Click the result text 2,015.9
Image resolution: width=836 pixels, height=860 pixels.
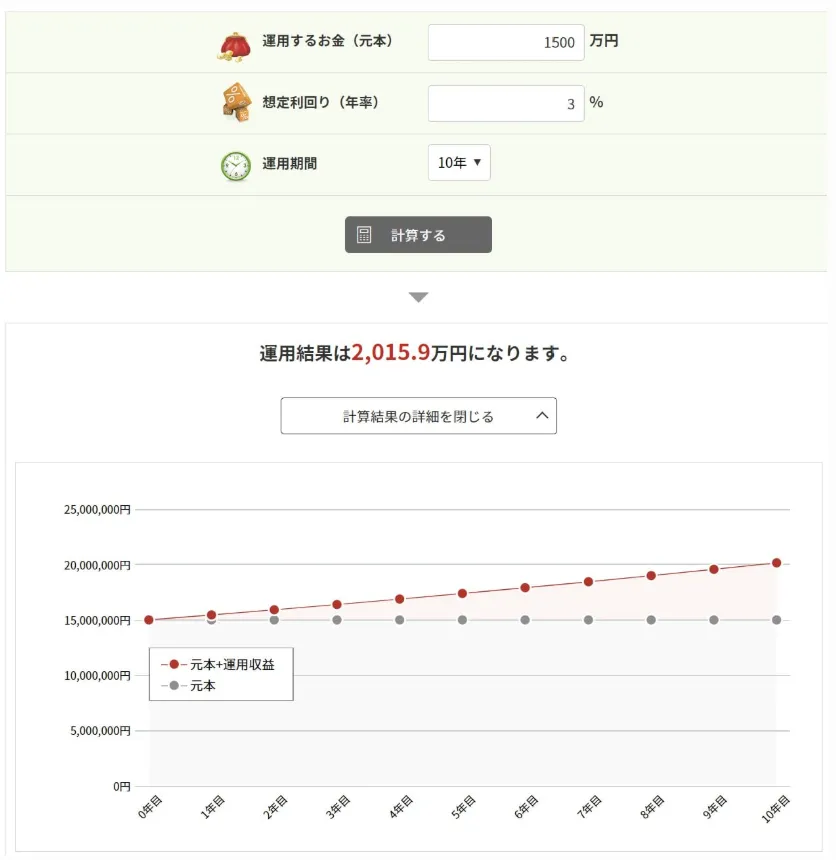391,352
